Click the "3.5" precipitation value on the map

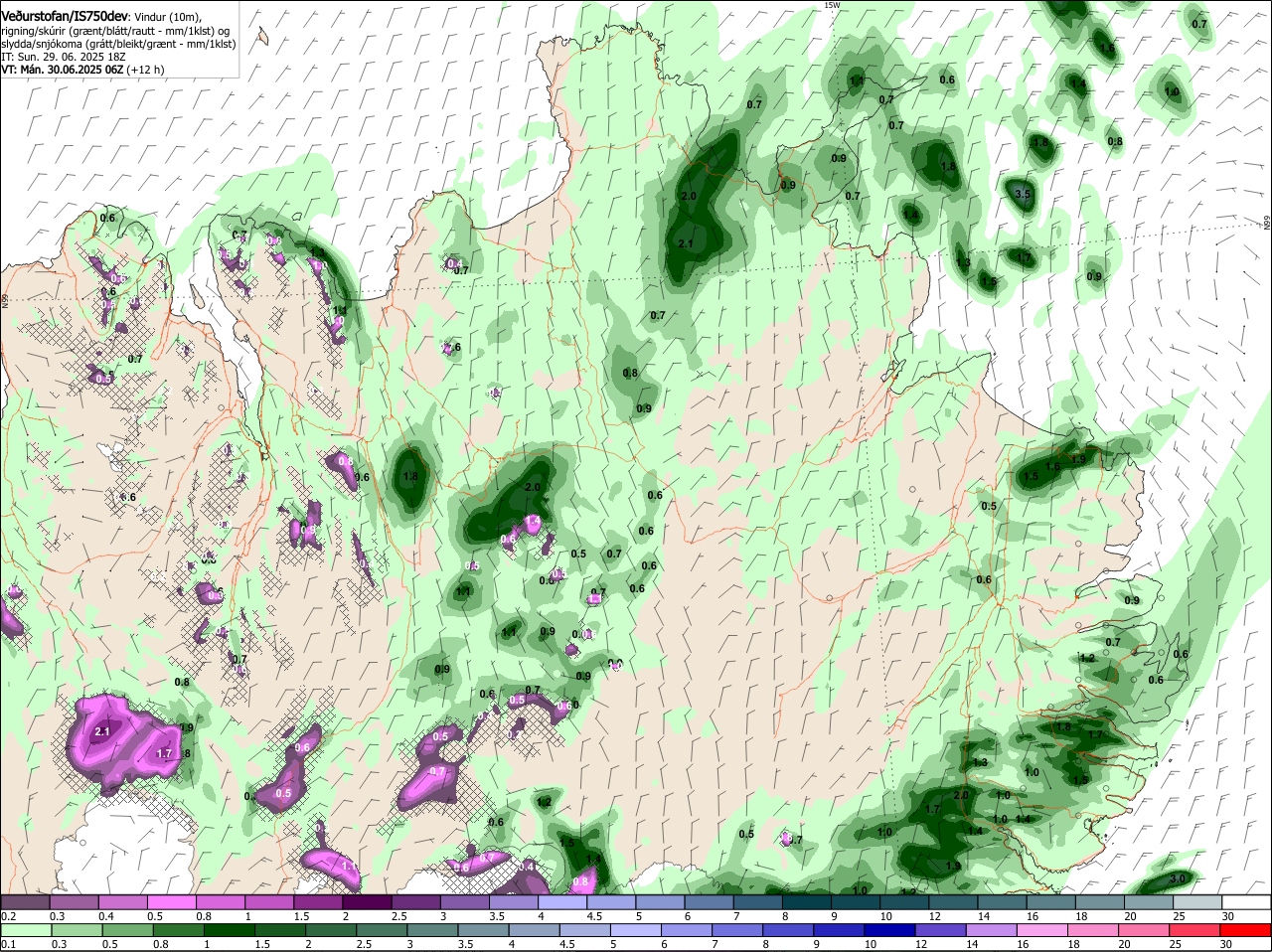pyautogui.click(x=1024, y=194)
